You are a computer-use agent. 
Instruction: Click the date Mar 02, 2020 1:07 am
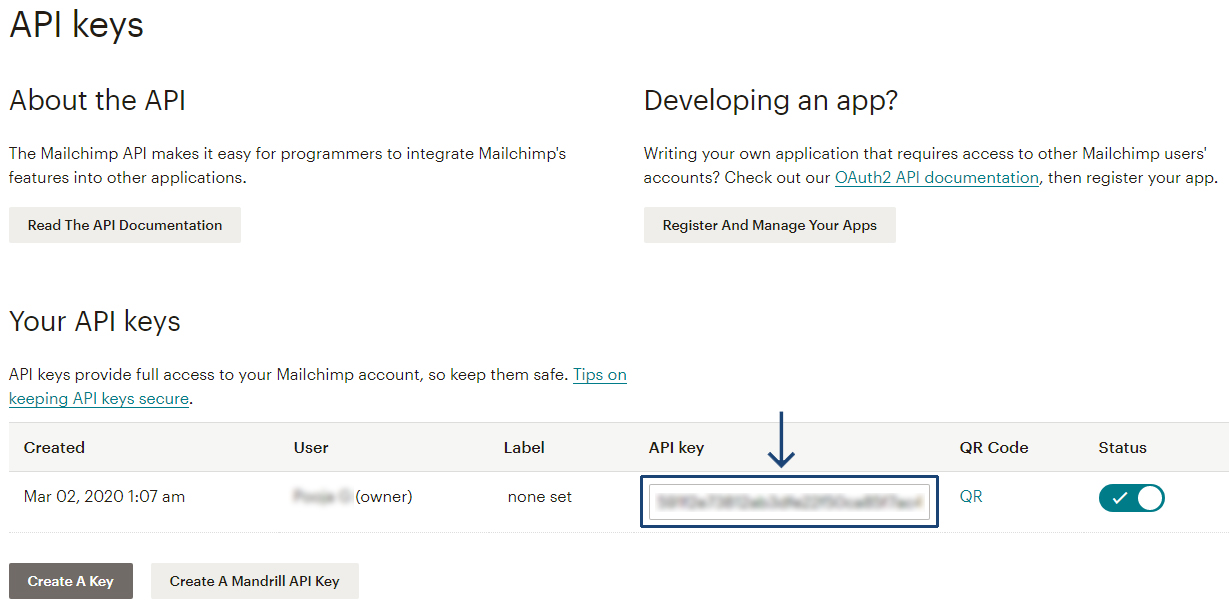pyautogui.click(x=104, y=496)
